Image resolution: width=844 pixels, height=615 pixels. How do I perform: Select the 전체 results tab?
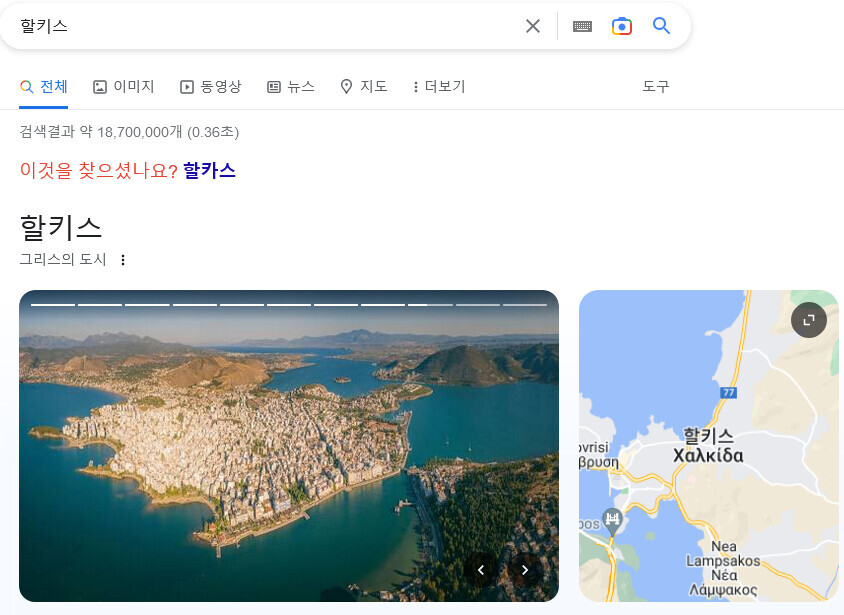pos(44,87)
